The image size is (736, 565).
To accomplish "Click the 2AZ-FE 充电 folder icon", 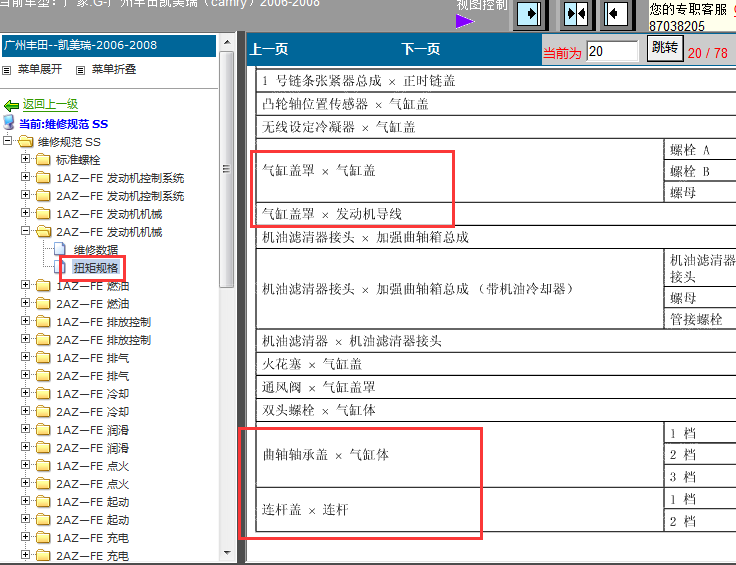I will click(x=43, y=556).
